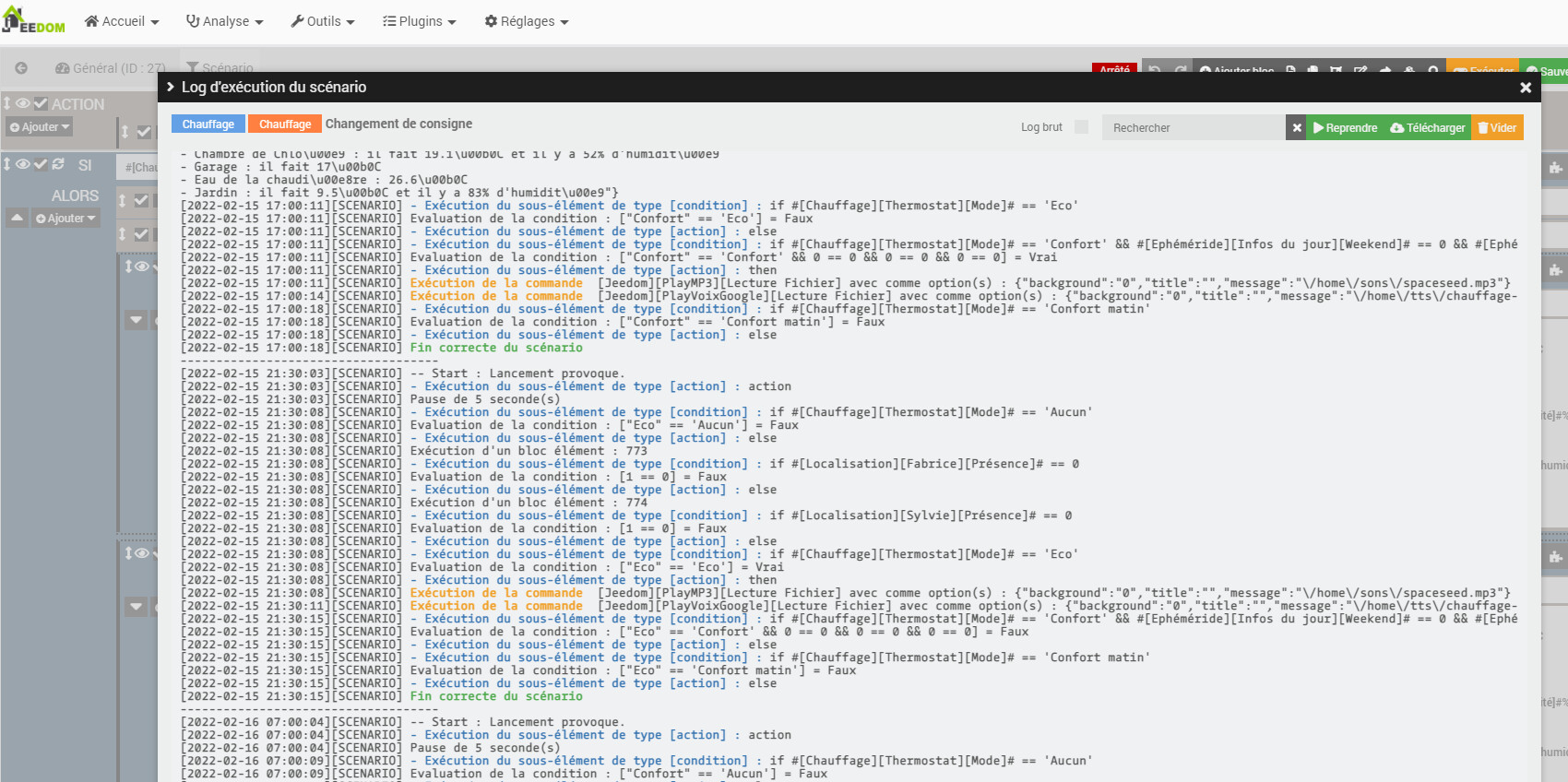This screenshot has width=1568, height=782.
Task: Enable the Log brut checkbox
Action: (x=1081, y=127)
